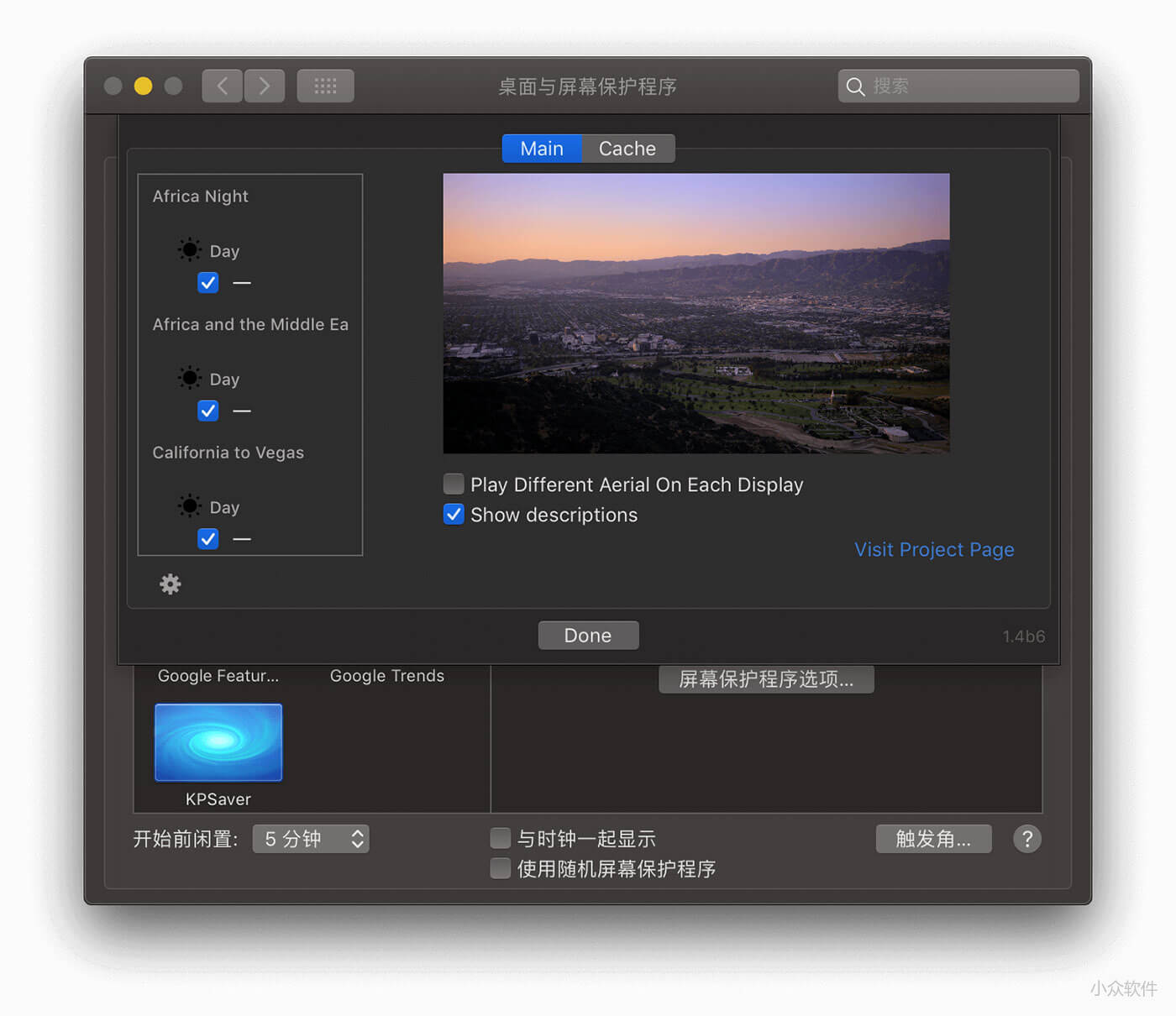This screenshot has height=1016, width=1176.
Task: Open the show-all grid icon in the toolbar
Action: tap(325, 85)
